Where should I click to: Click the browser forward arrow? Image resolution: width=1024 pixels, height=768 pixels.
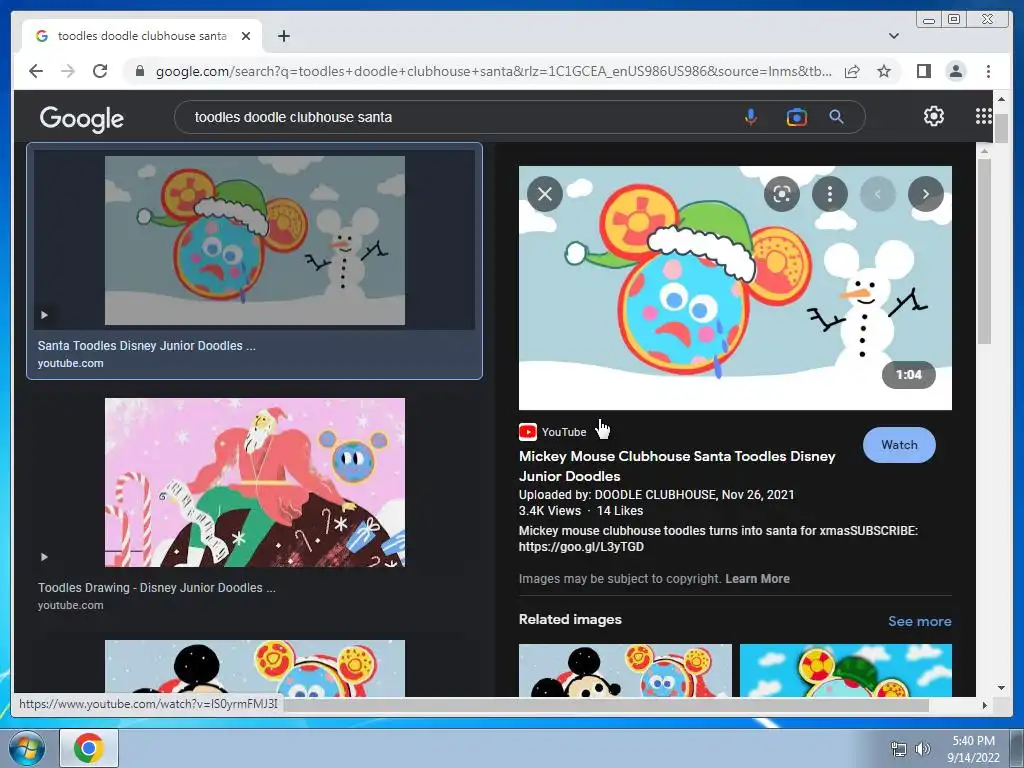tap(68, 71)
